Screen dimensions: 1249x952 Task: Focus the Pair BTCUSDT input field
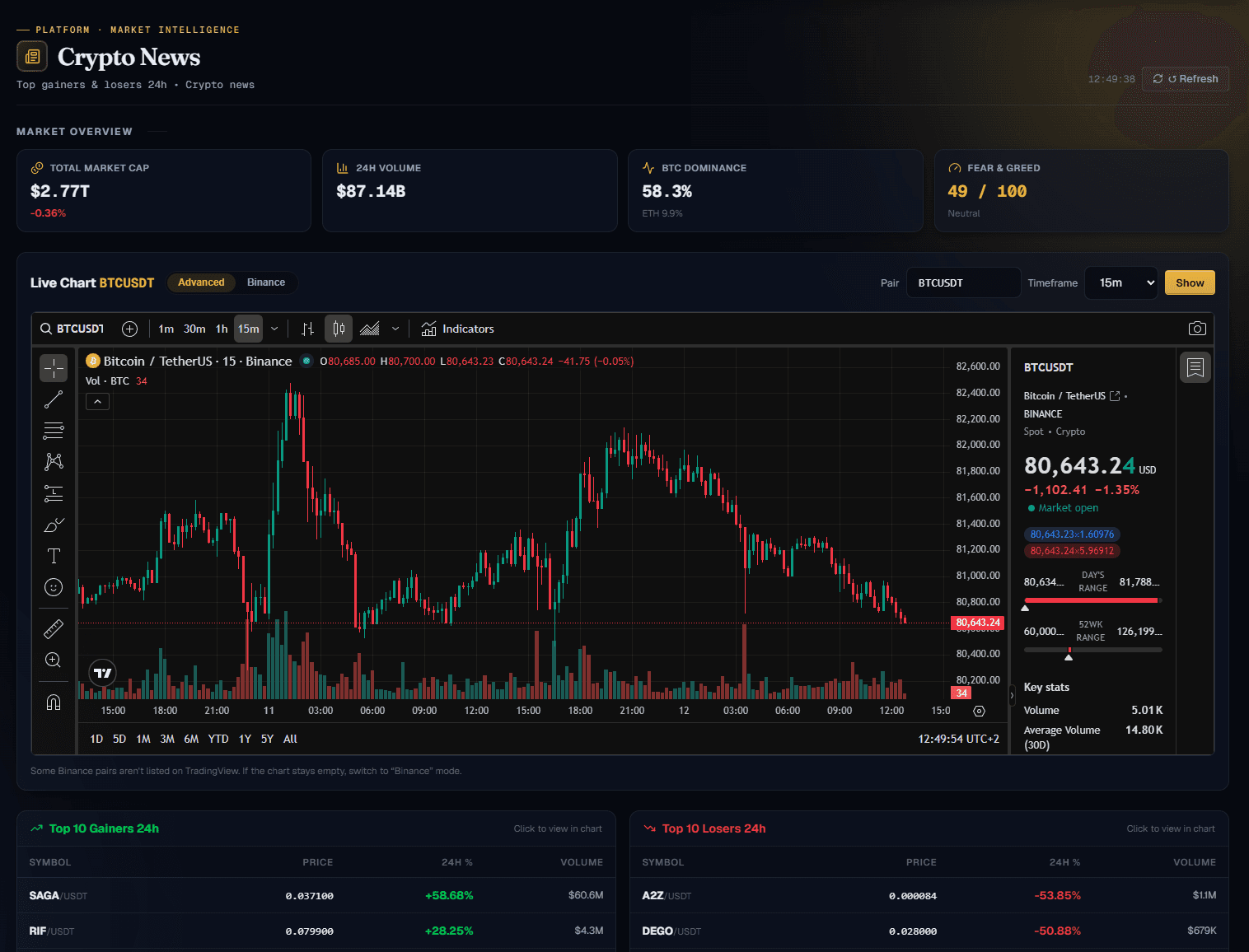tap(964, 282)
